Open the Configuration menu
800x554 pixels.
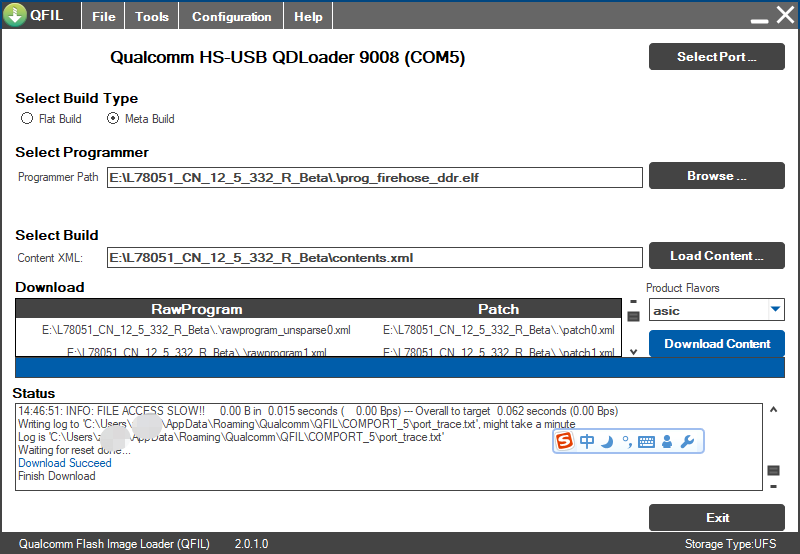tap(231, 16)
